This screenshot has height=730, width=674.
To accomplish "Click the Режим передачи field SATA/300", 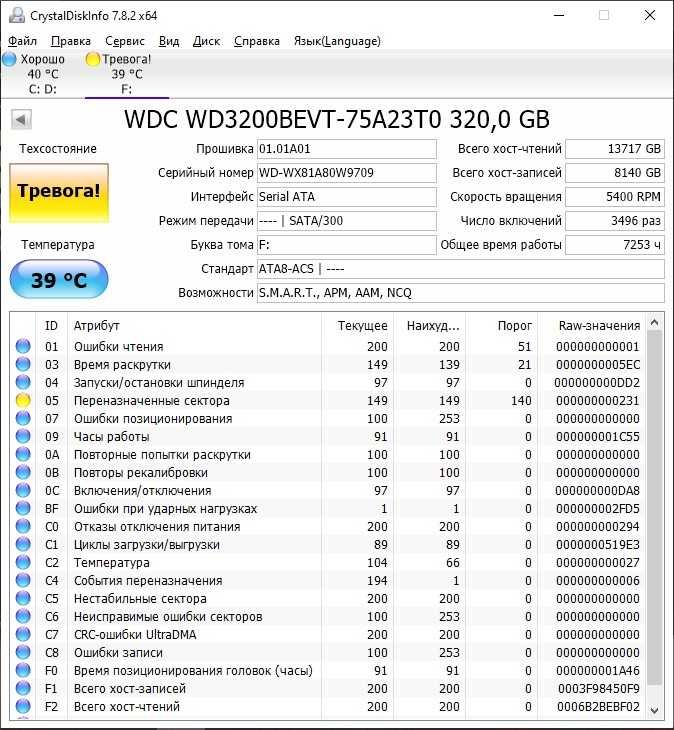I will tap(347, 221).
